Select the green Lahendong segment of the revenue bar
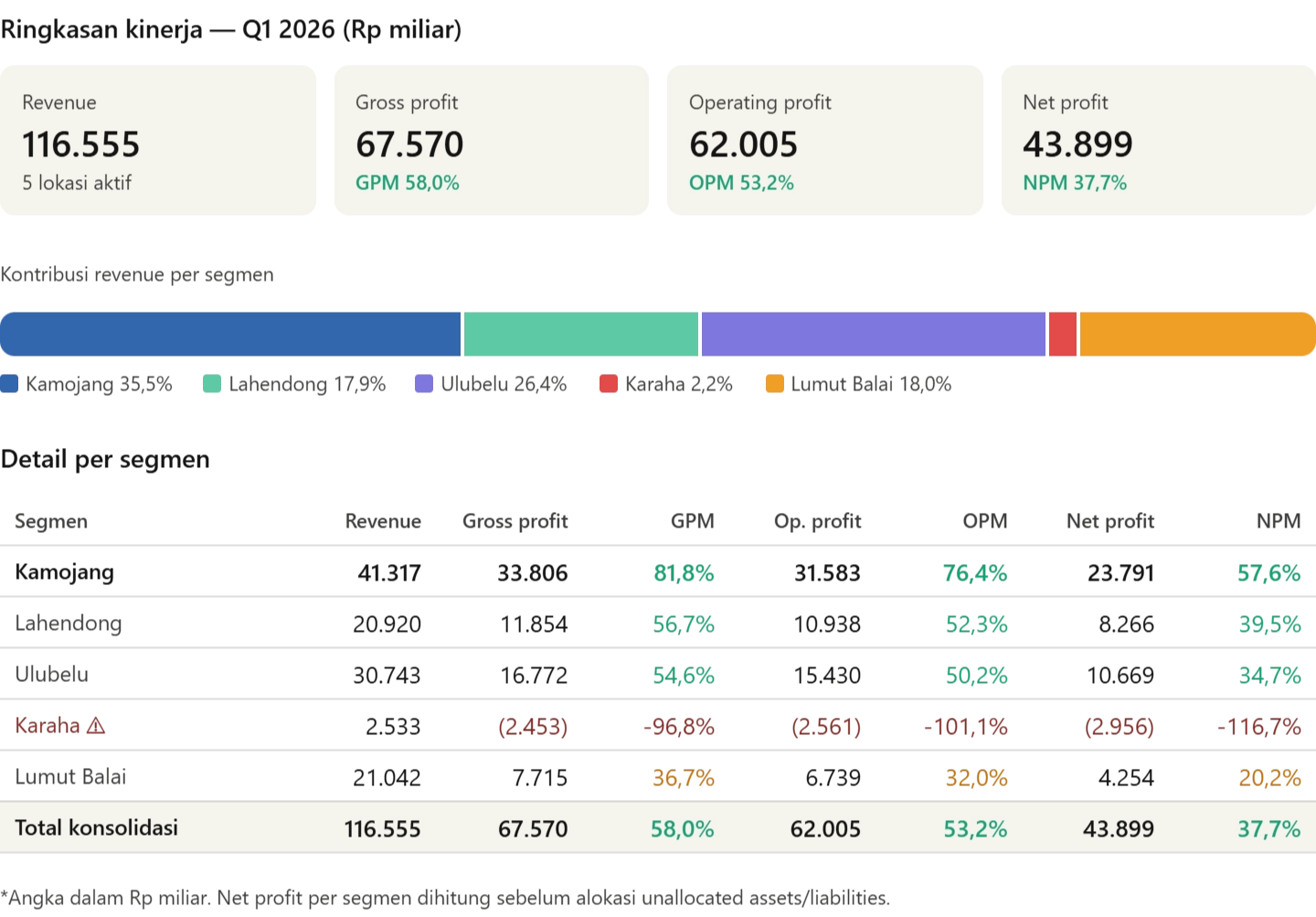 point(581,334)
